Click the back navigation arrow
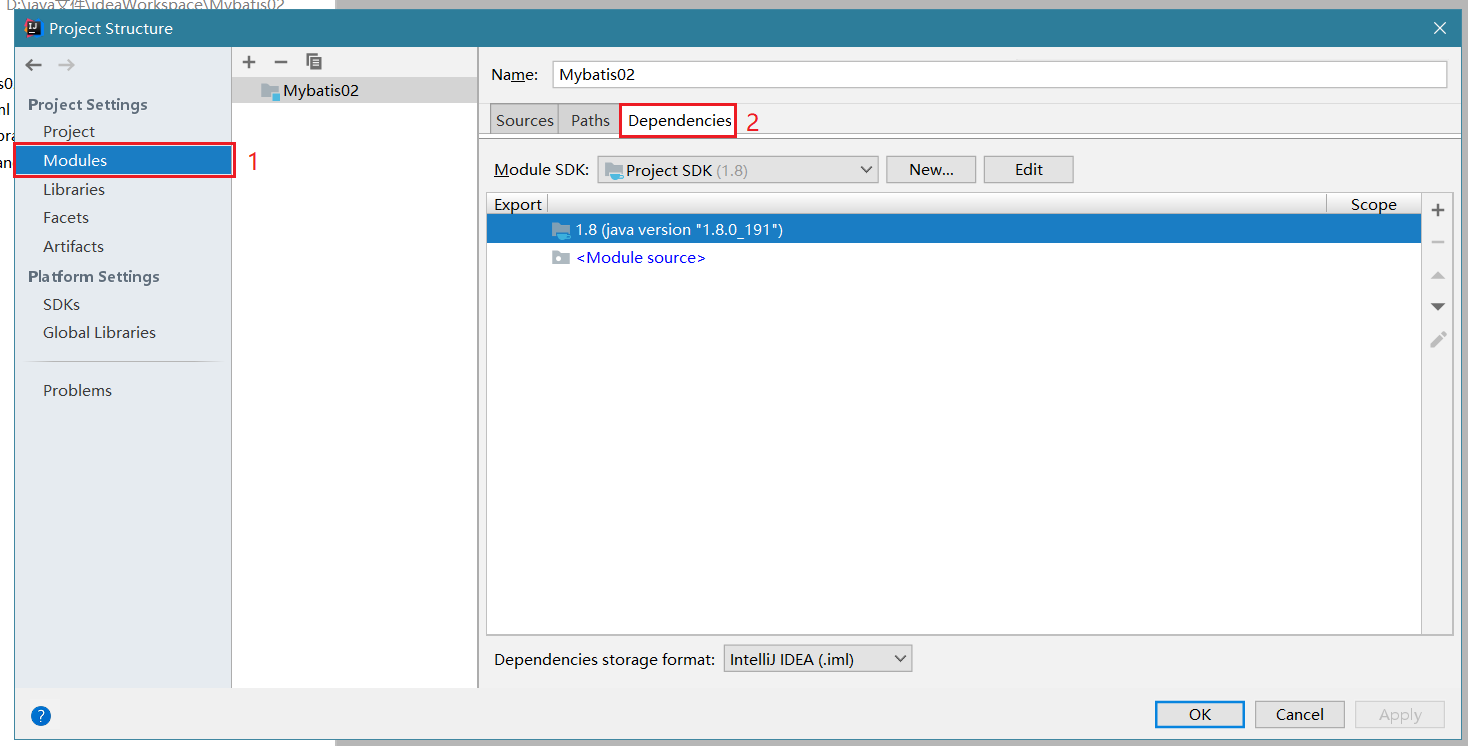 (x=34, y=65)
